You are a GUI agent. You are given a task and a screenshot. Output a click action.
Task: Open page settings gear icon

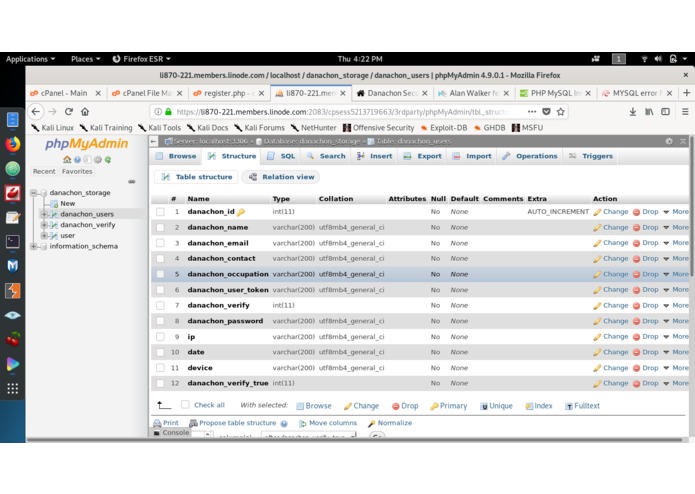point(669,141)
